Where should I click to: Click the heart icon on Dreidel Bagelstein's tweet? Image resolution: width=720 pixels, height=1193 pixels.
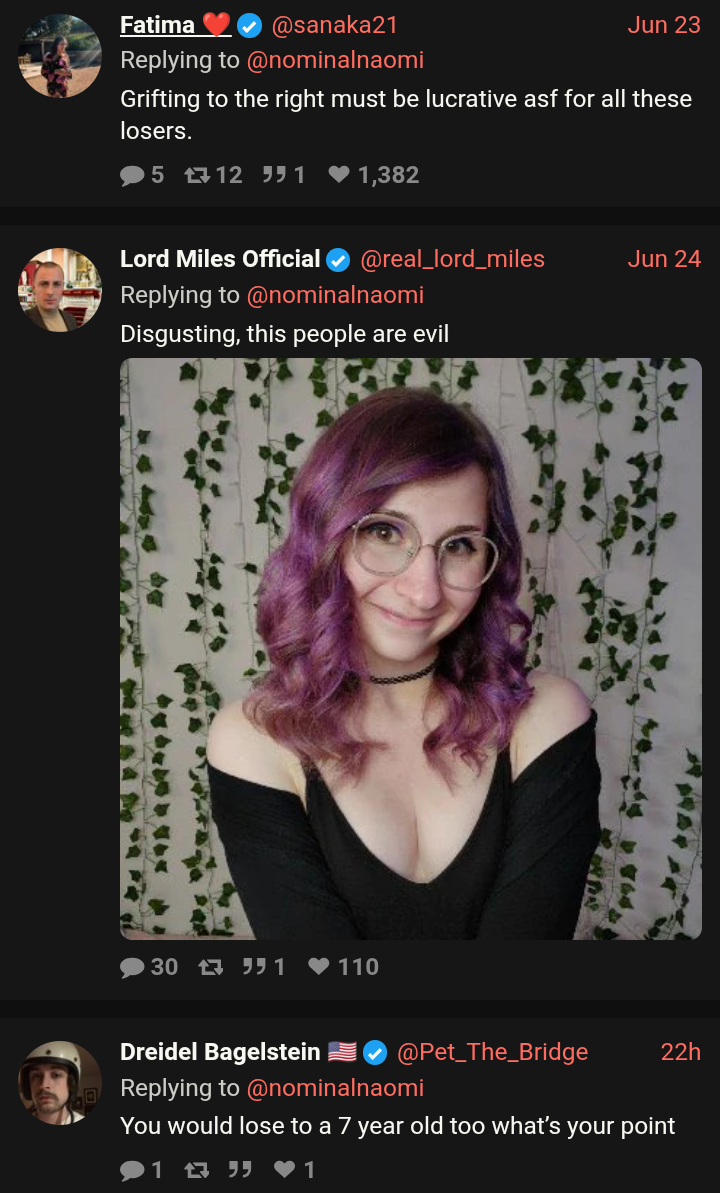(x=284, y=1169)
